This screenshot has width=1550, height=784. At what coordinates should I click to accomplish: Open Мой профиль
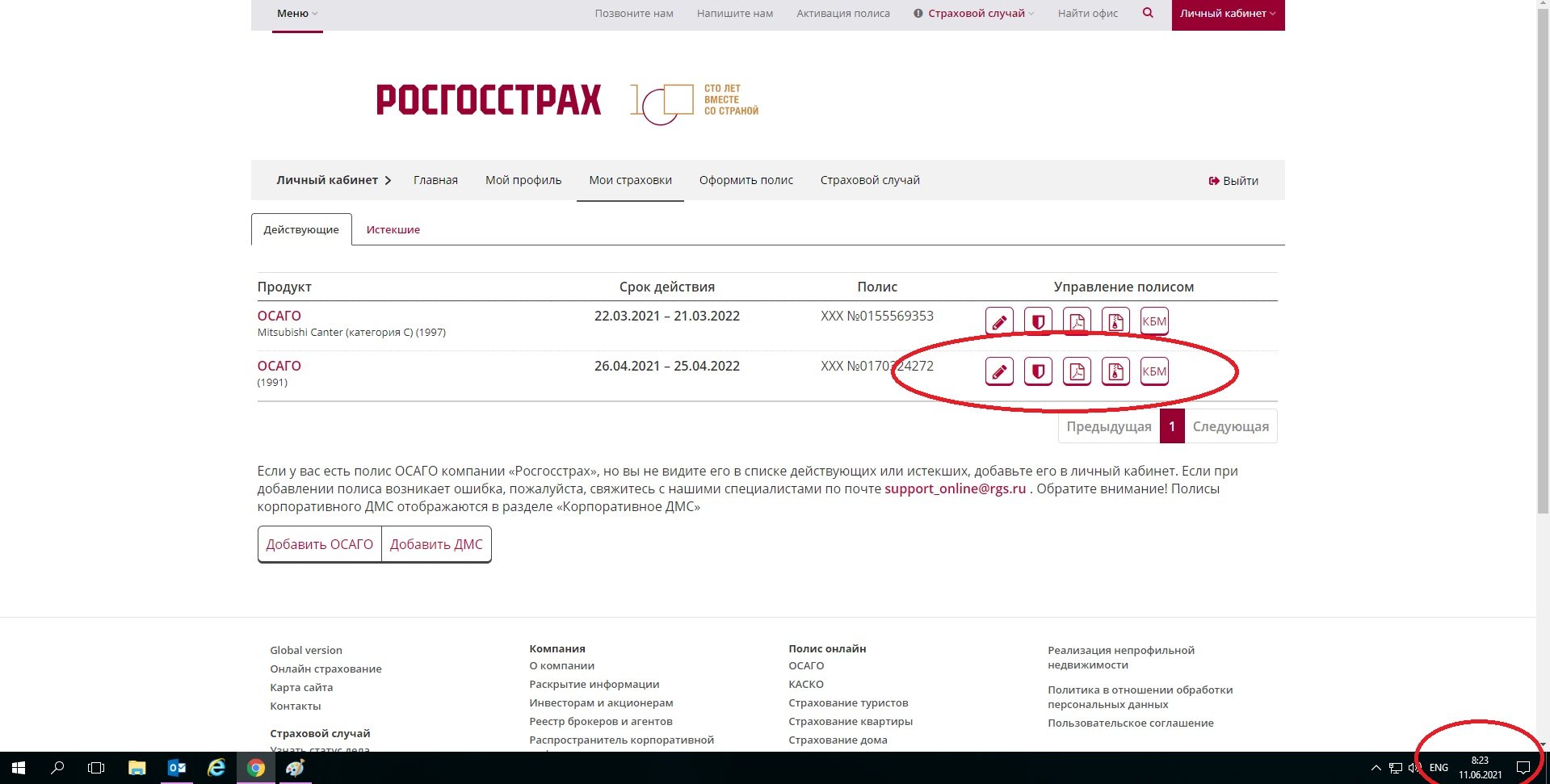point(523,180)
